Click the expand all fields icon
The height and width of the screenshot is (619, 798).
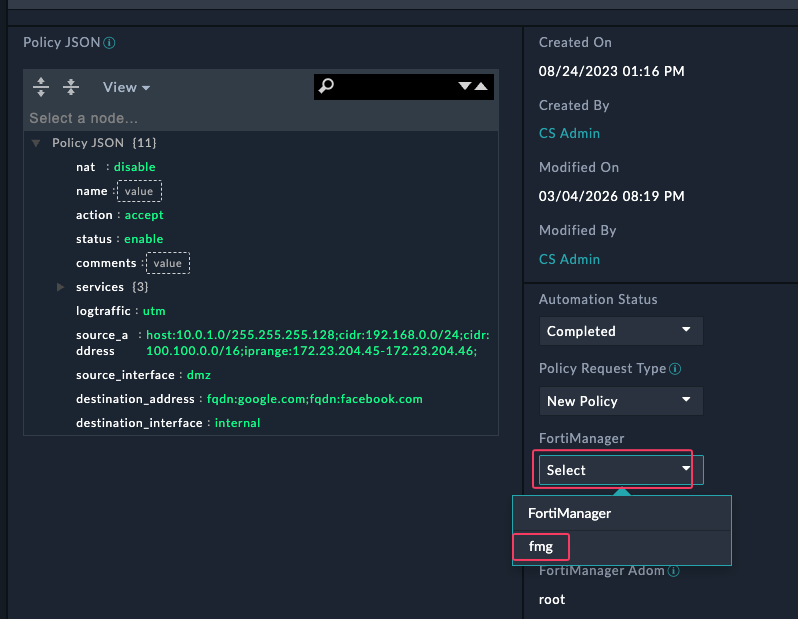[41, 87]
